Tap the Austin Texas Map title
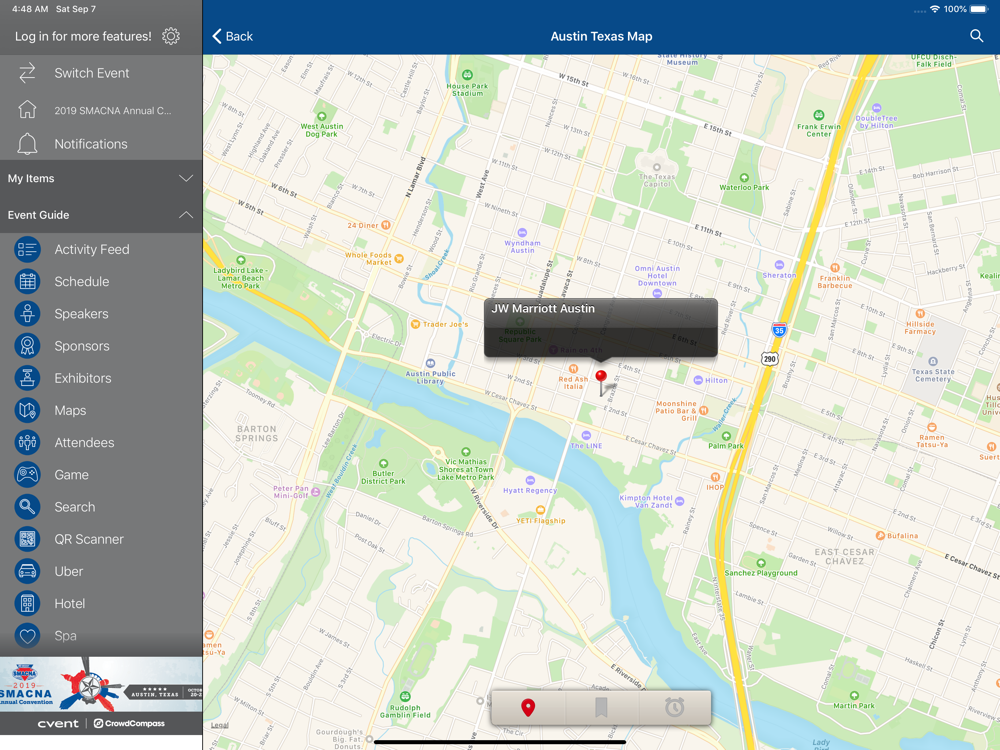The width and height of the screenshot is (1000, 750). pyautogui.click(x=601, y=36)
